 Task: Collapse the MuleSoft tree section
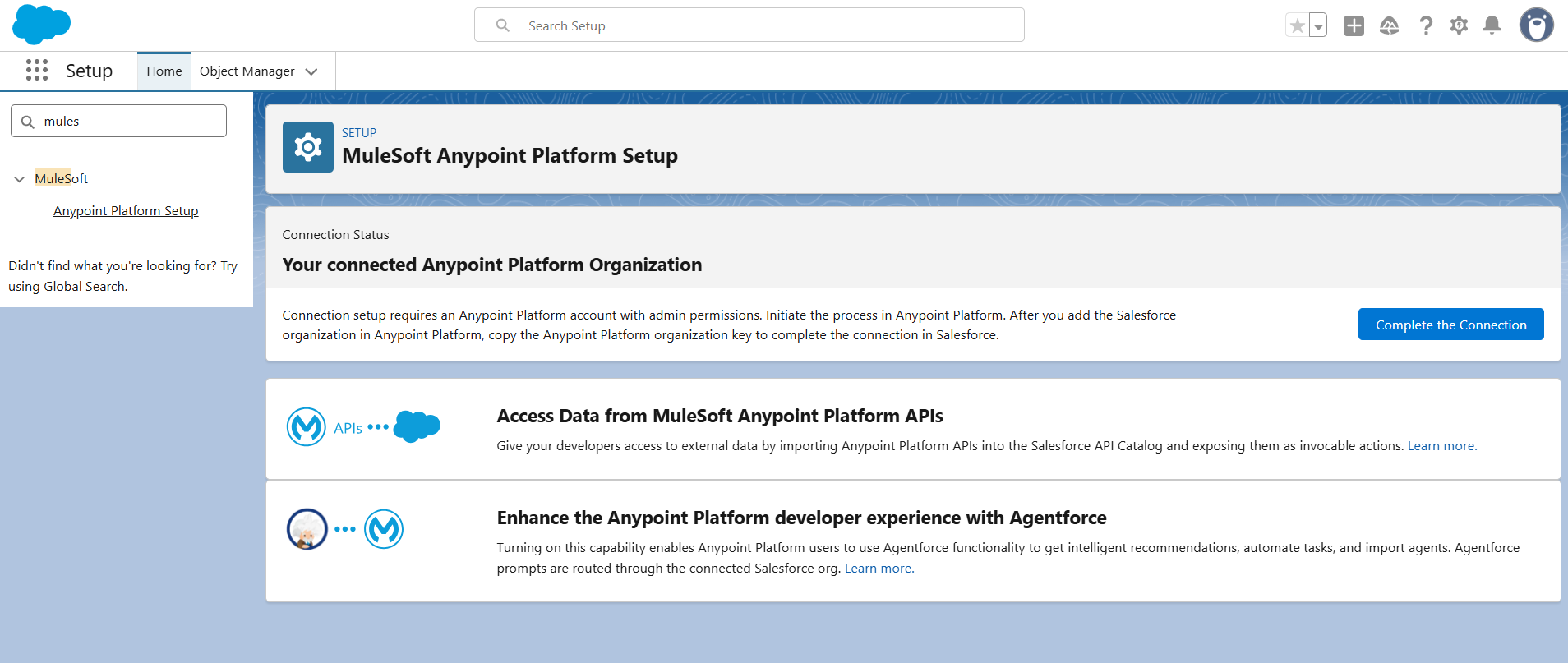click(20, 179)
